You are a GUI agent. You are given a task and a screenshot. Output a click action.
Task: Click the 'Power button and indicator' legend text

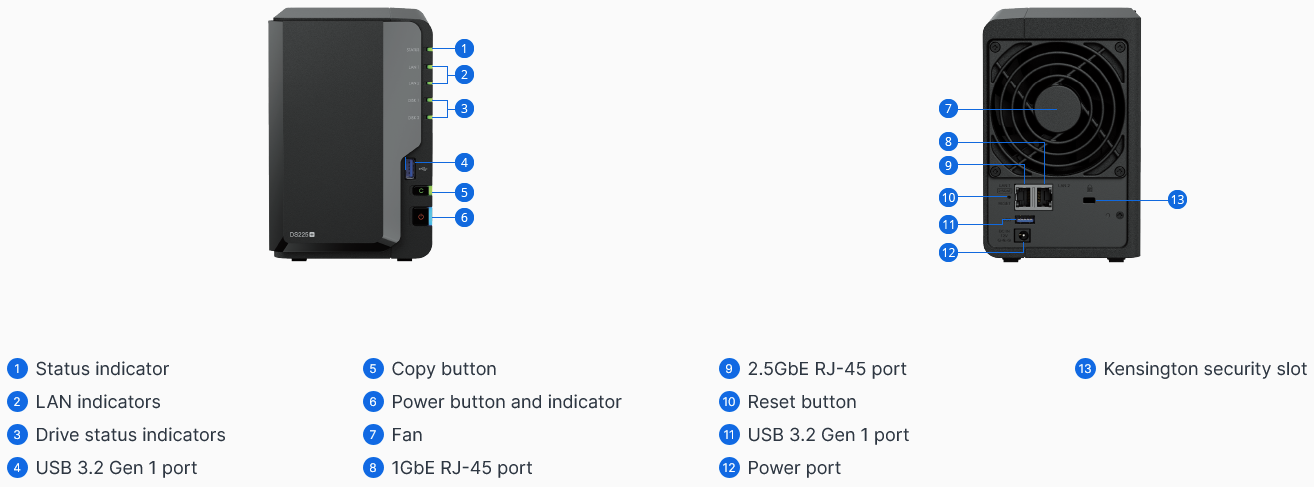(506, 402)
